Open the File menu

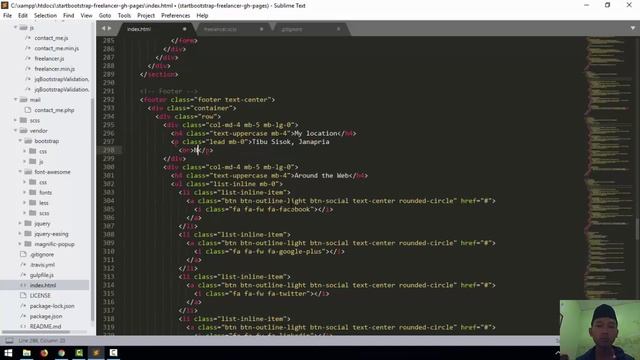7,16
